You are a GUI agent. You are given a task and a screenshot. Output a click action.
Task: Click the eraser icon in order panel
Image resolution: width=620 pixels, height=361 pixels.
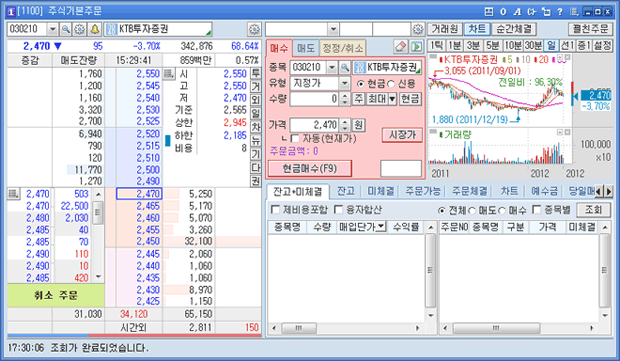coord(401,47)
